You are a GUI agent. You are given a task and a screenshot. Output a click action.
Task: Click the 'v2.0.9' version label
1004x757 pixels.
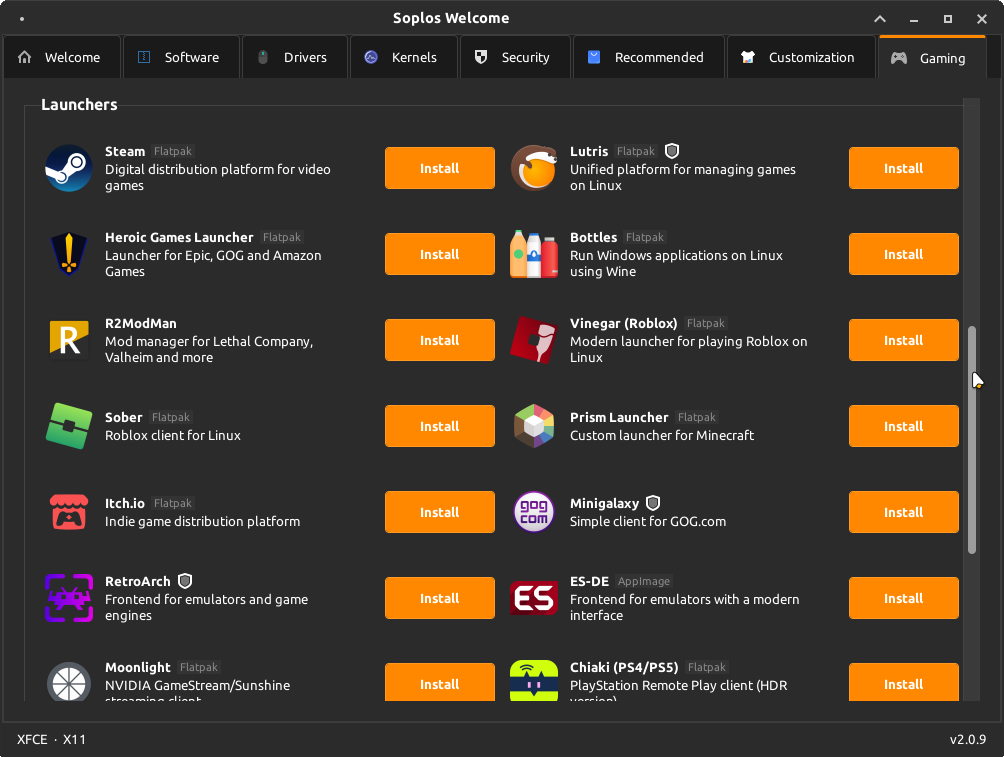(968, 739)
